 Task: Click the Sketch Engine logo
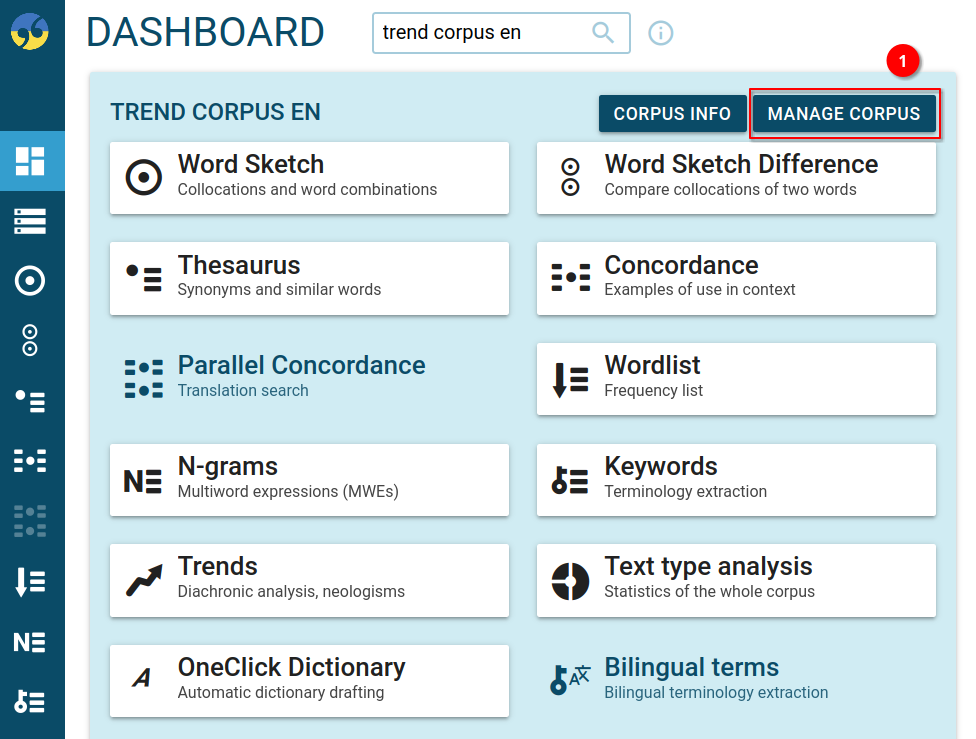(30, 32)
